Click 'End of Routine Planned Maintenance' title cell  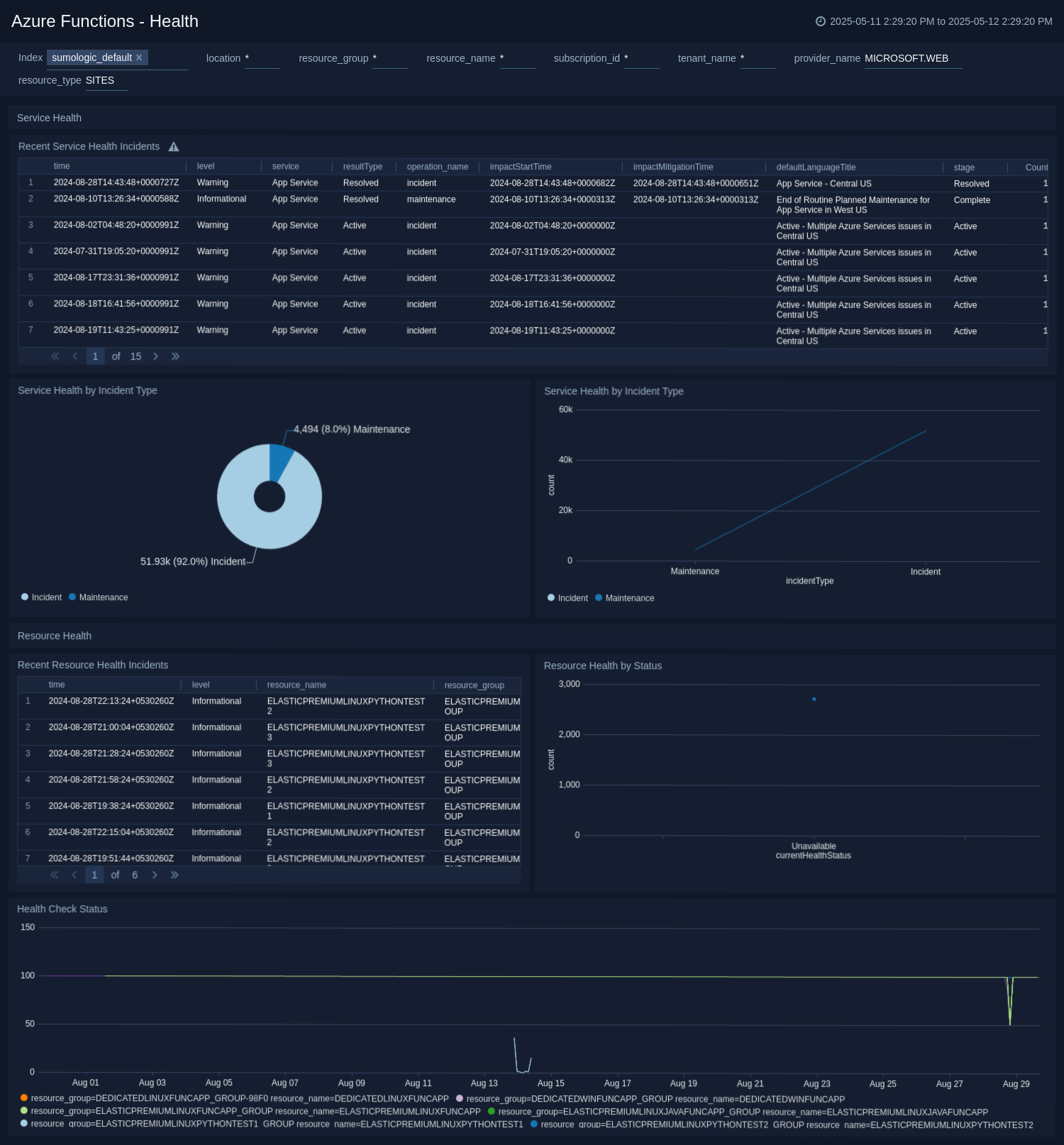(x=853, y=205)
